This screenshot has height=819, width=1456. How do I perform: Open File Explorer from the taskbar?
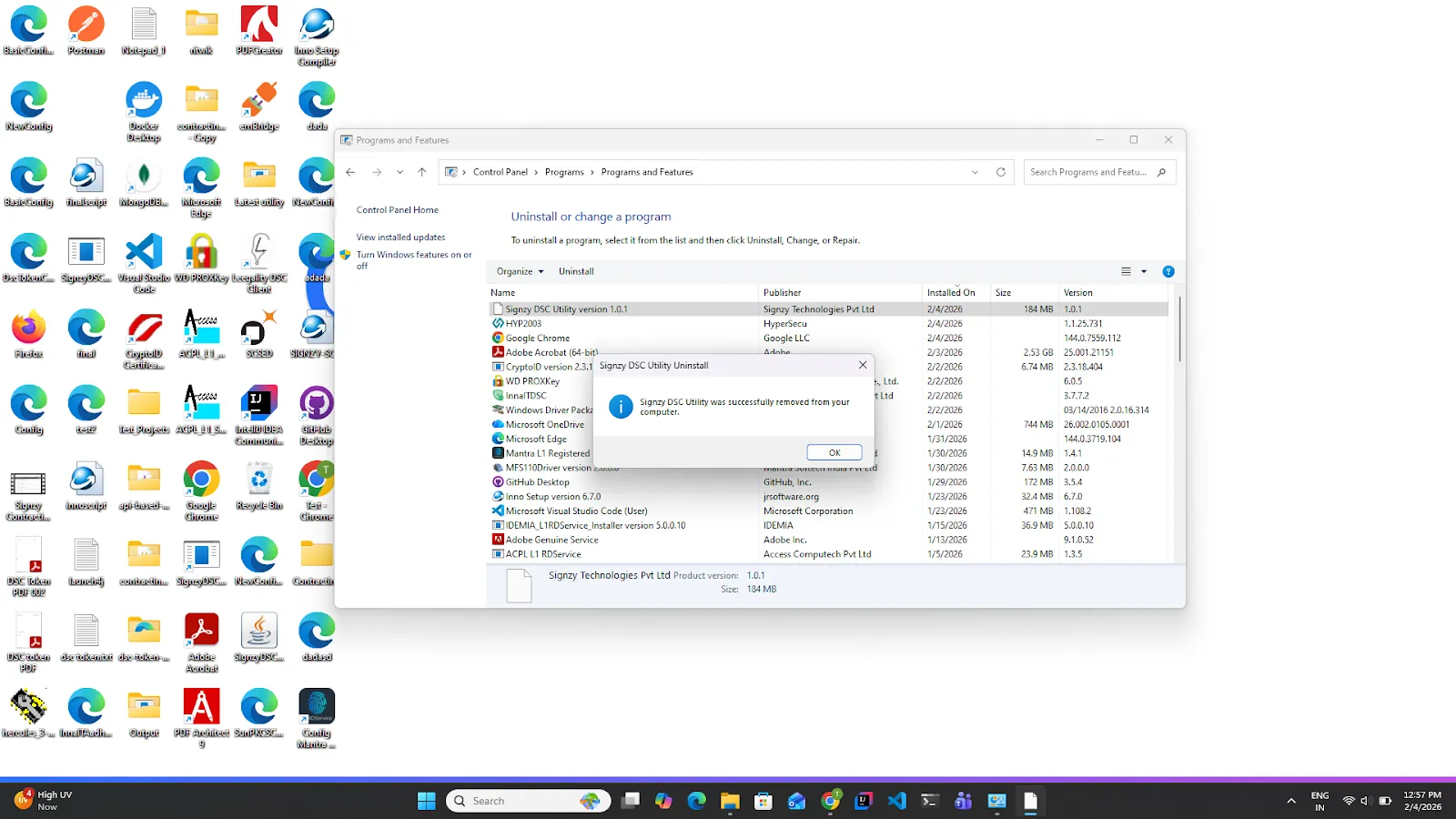730,801
